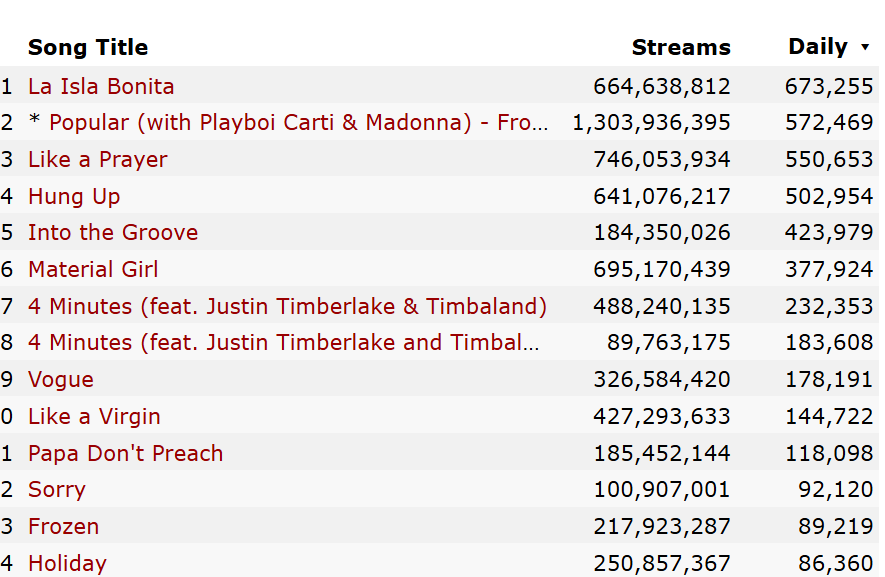
Task: Open the La Isla Bonita song link
Action: pos(101,86)
